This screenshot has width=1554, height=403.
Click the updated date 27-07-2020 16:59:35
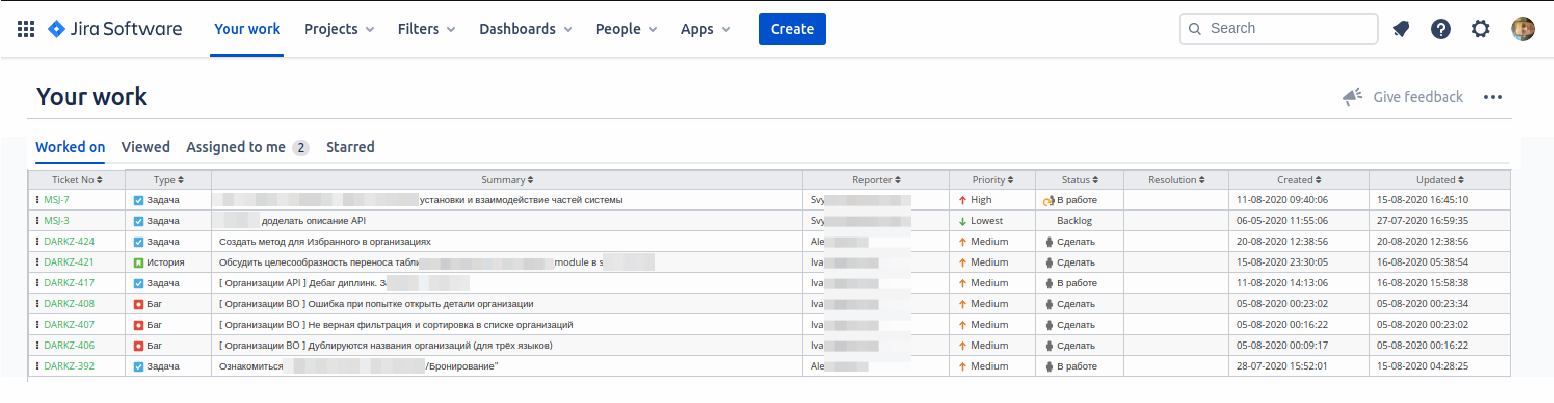[x=1422, y=220]
